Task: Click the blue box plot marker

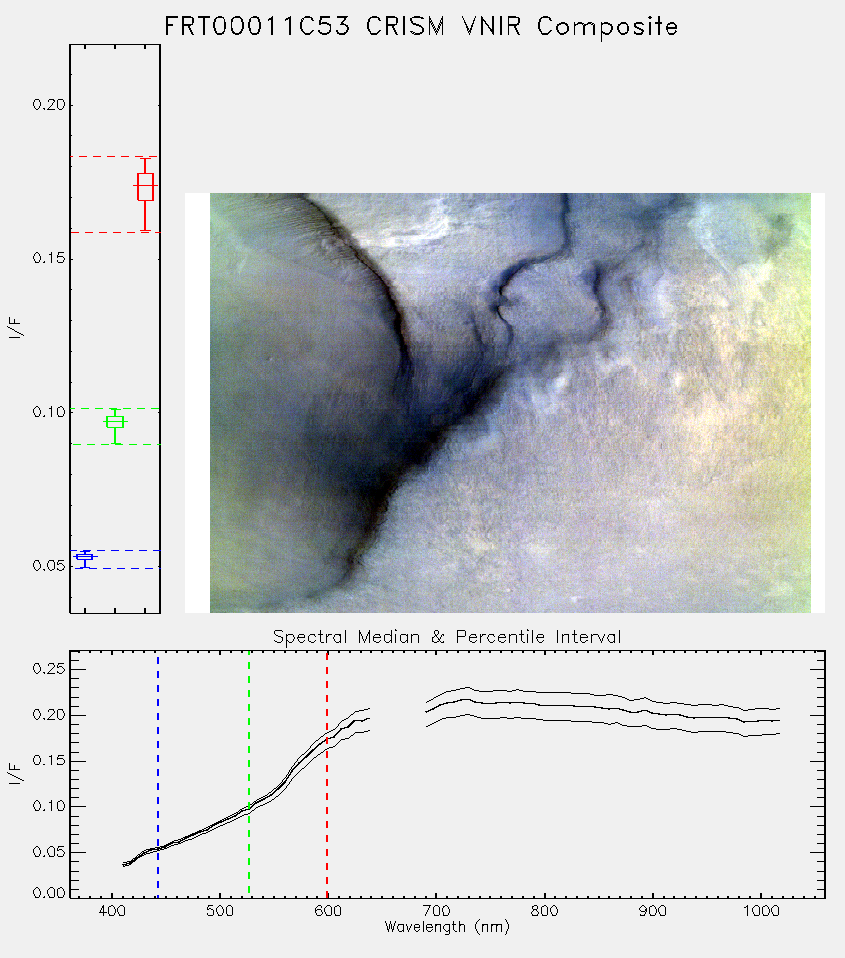Action: [85, 559]
